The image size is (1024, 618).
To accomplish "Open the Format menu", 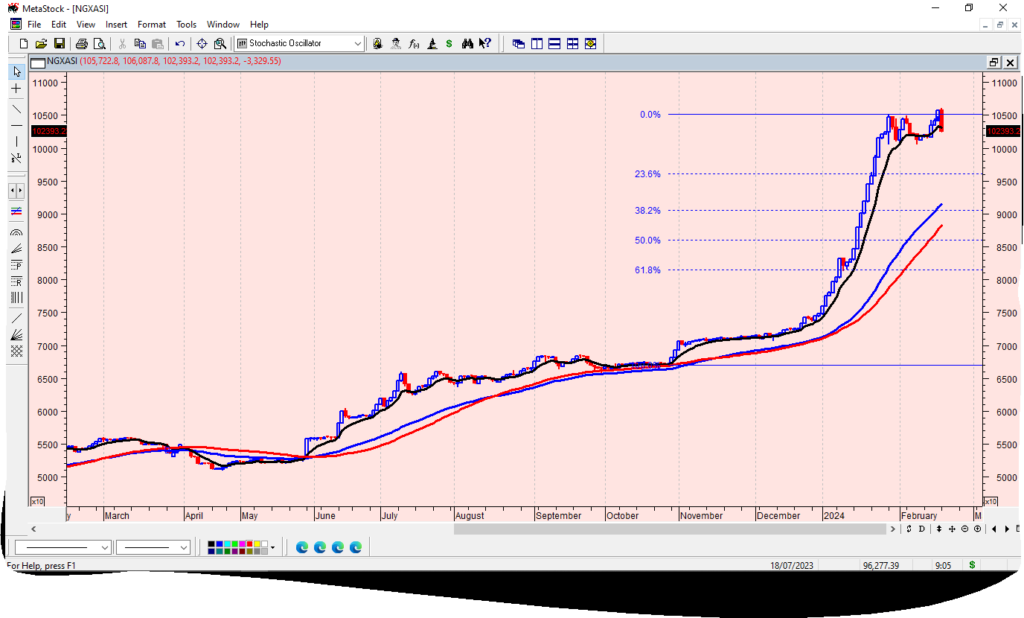I will coord(152,24).
